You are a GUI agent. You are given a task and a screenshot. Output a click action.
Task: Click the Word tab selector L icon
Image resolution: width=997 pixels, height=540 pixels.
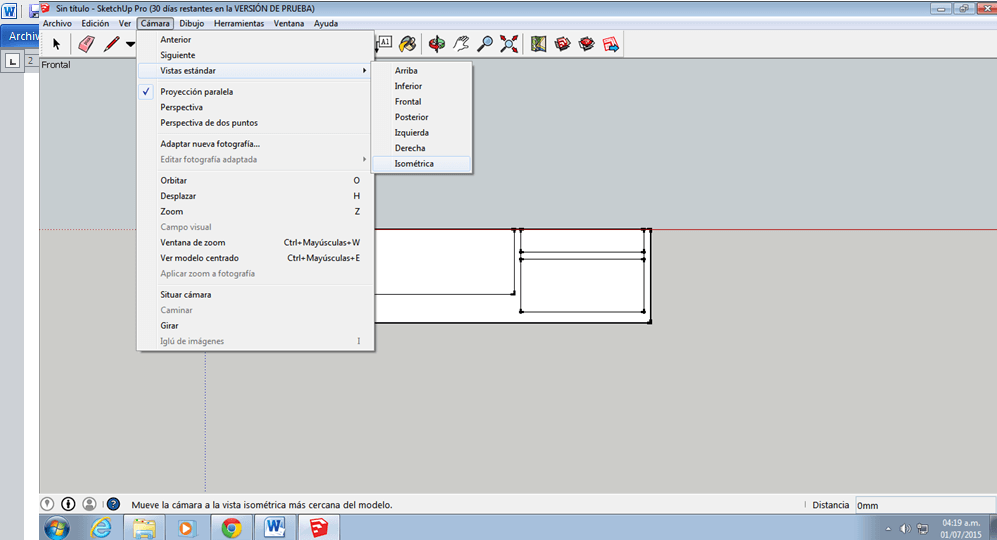[12, 61]
